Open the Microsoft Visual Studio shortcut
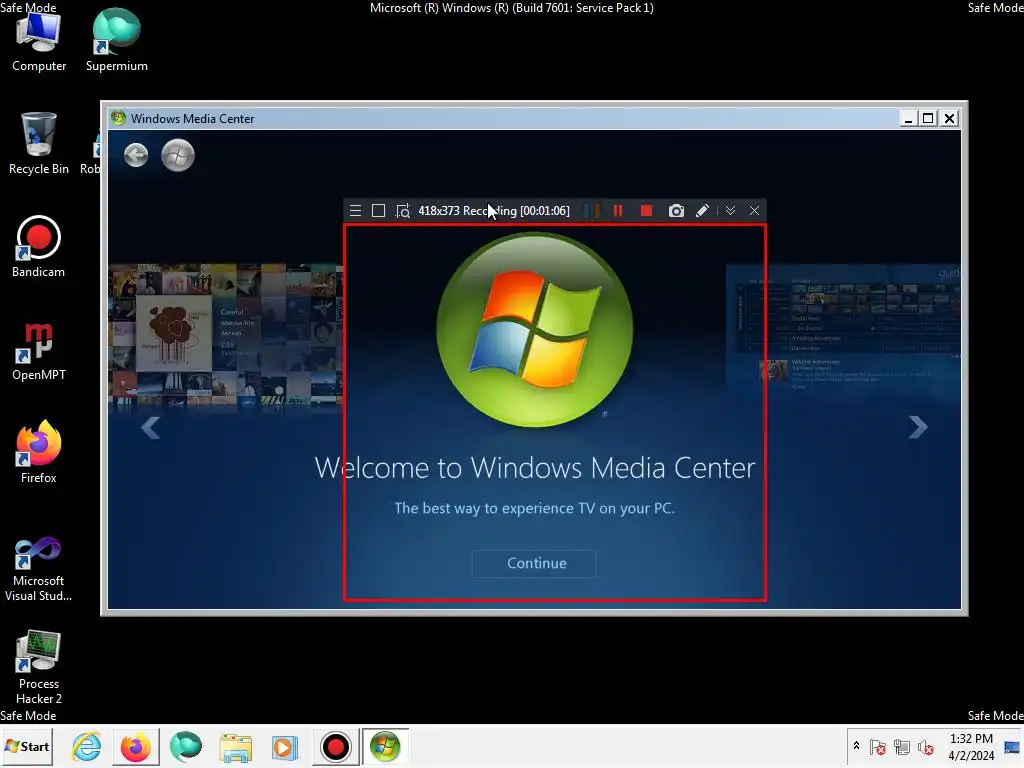This screenshot has height=768, width=1024. click(x=39, y=568)
